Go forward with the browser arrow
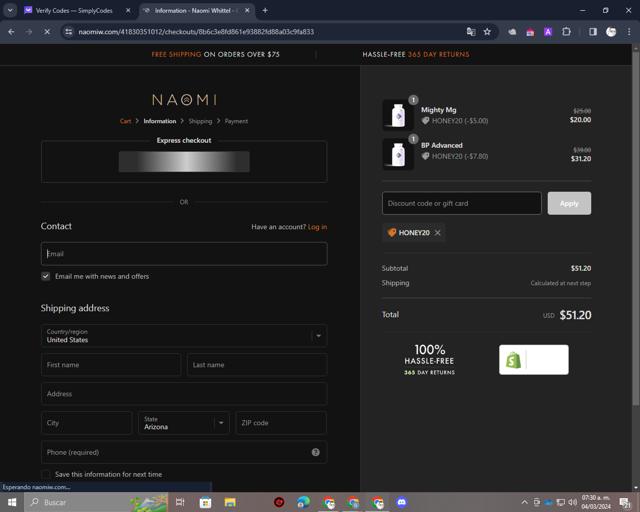Viewport: 640px width, 512px height. point(29,31)
